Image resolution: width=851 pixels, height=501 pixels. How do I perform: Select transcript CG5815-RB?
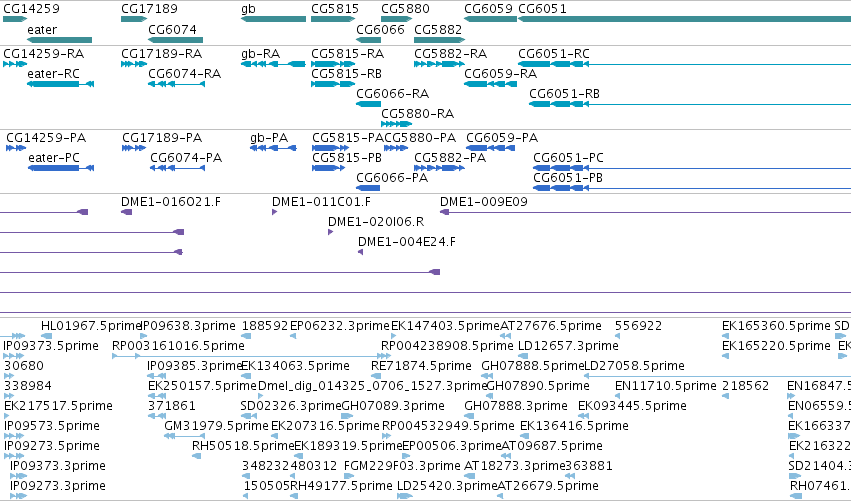point(346,74)
